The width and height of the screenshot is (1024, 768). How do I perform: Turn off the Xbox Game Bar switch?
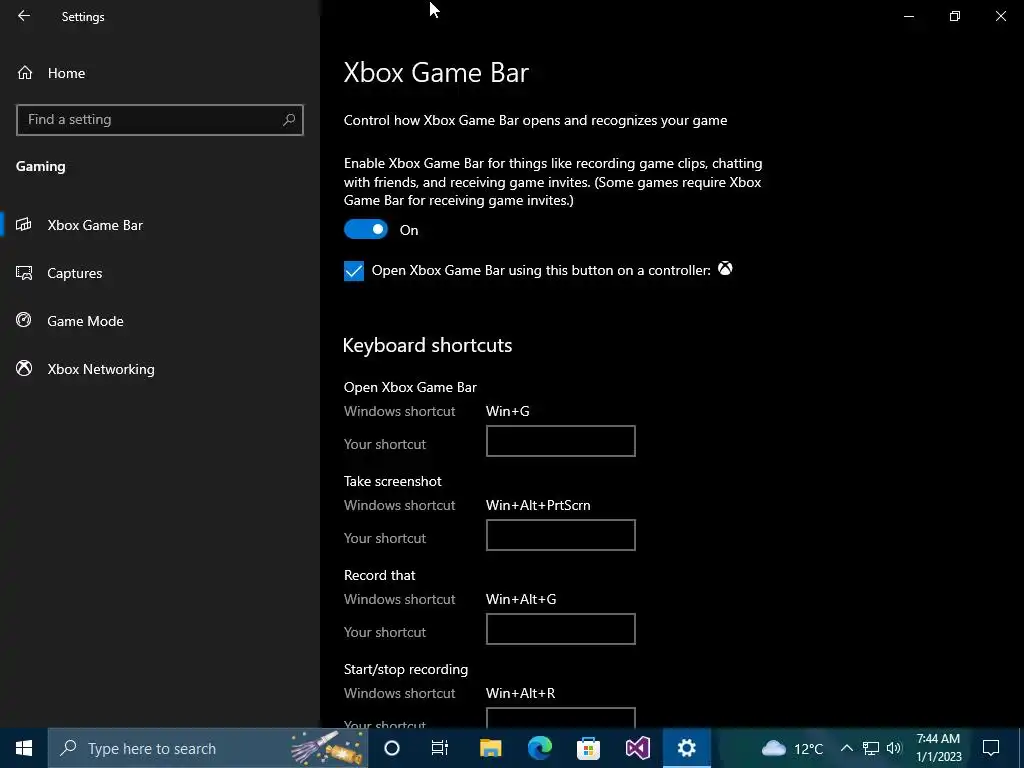366,229
